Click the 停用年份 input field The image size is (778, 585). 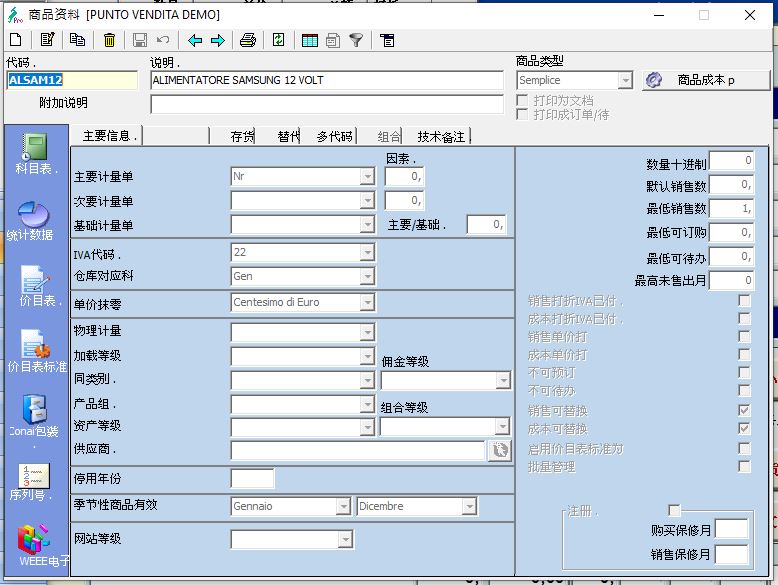[252, 478]
